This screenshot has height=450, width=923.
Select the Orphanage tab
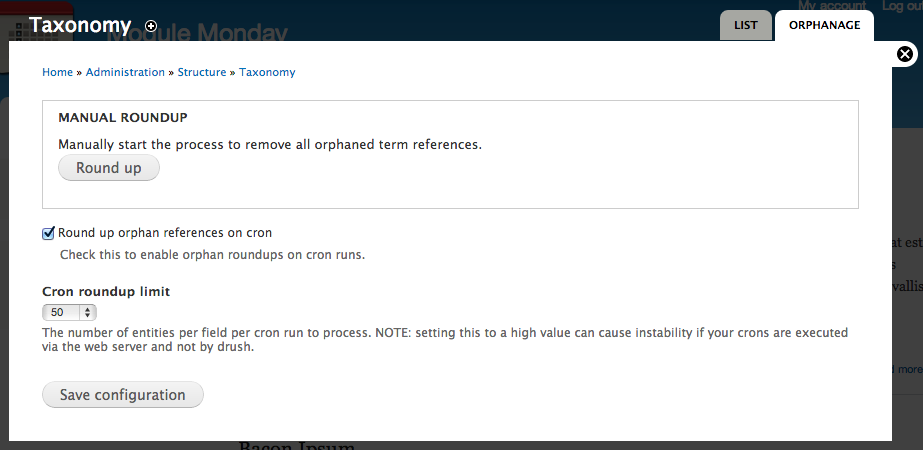tap(824, 25)
